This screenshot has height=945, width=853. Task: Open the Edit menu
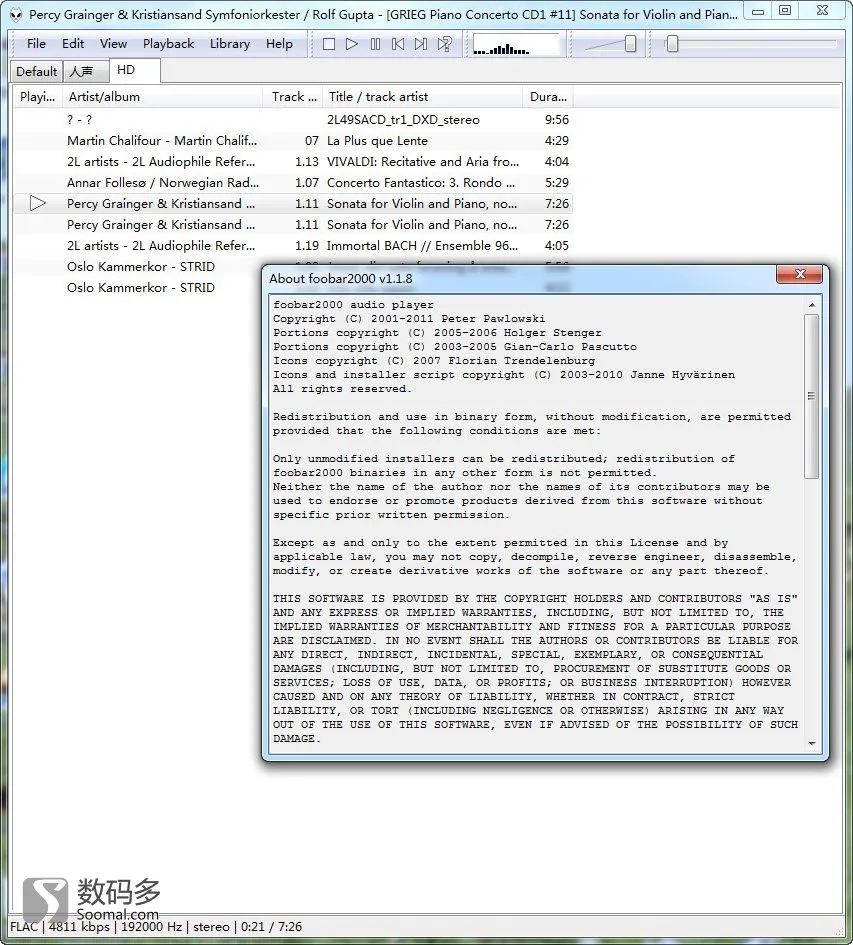pyautogui.click(x=73, y=44)
